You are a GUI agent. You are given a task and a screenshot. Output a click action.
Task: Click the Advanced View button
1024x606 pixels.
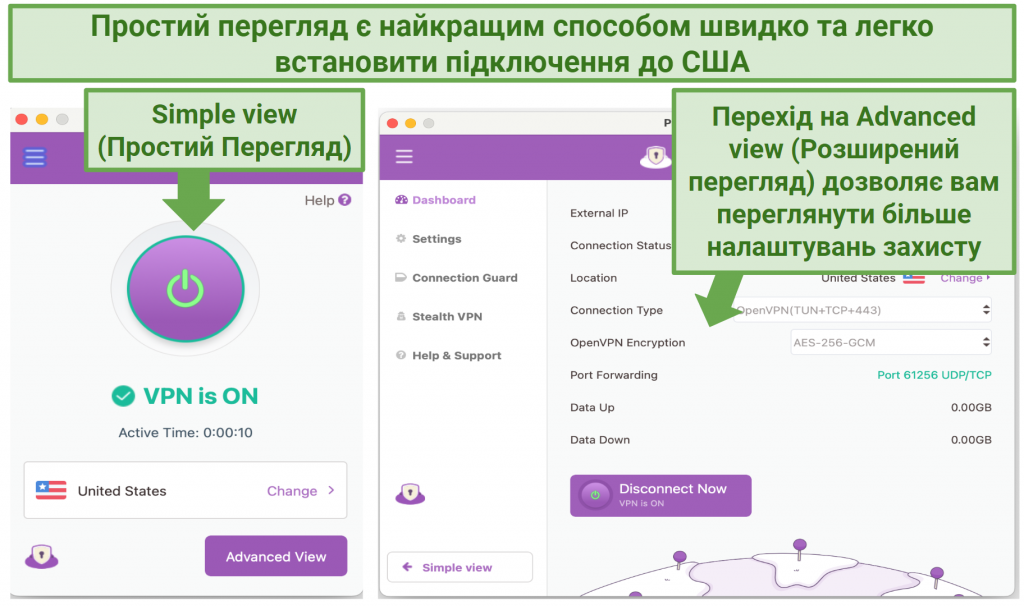pos(276,556)
